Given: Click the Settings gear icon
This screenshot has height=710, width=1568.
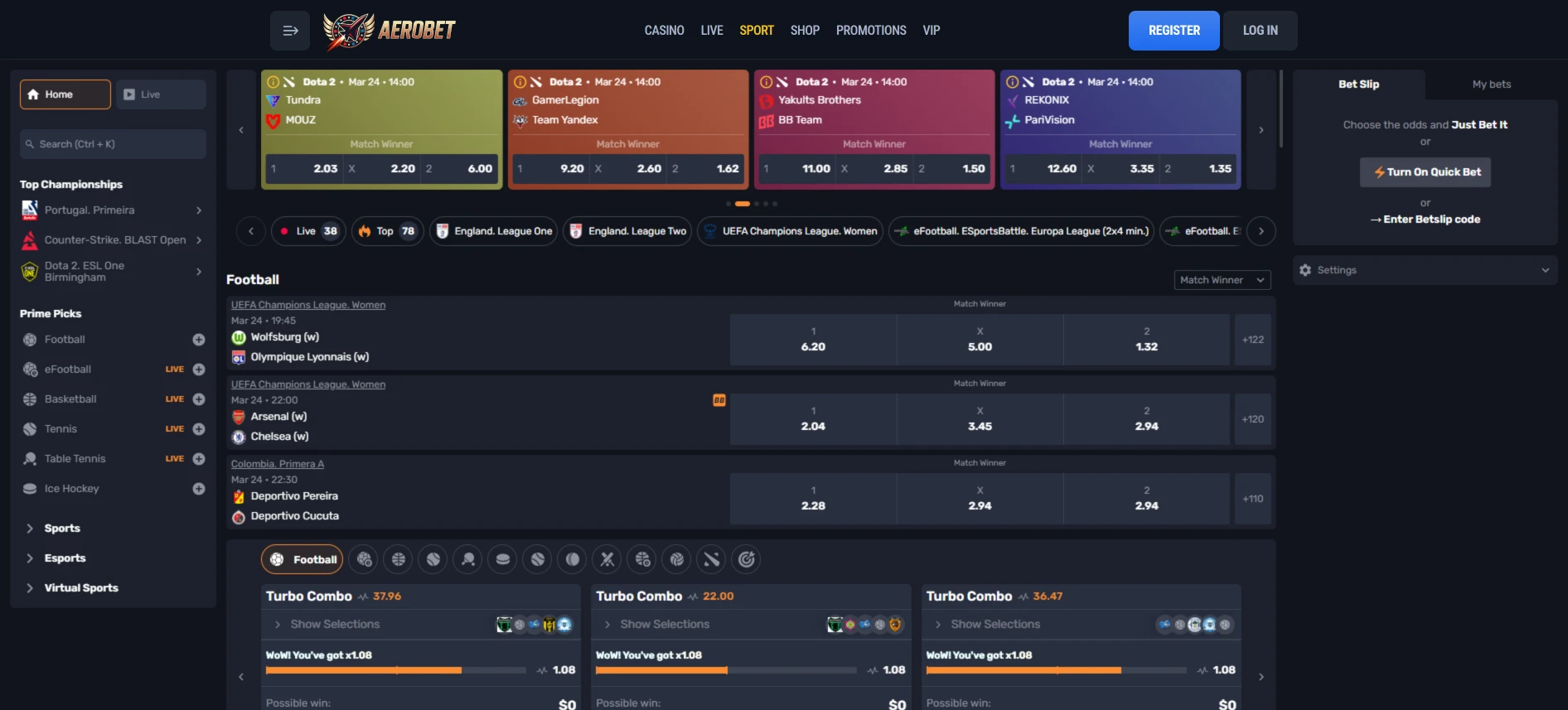Looking at the screenshot, I should pos(1305,270).
